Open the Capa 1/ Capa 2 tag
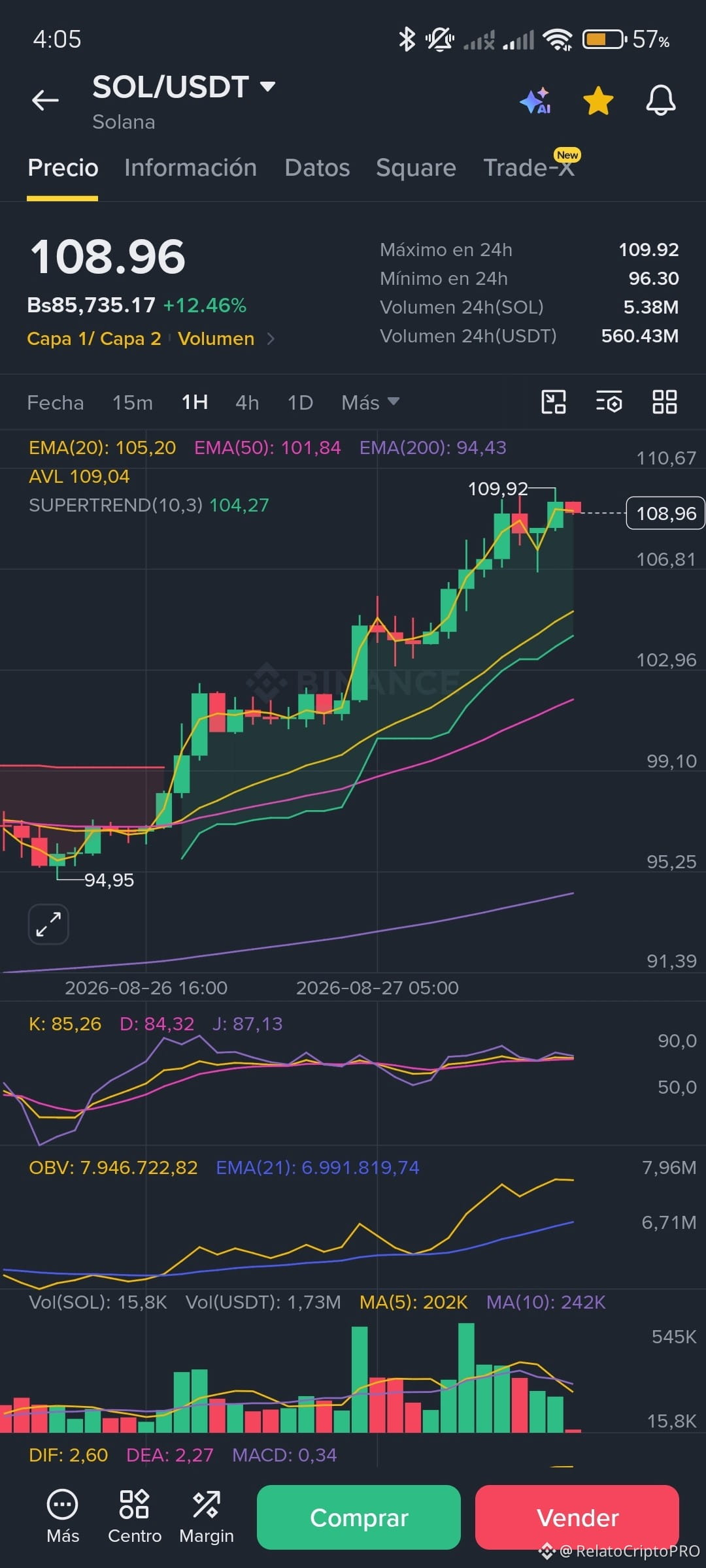The image size is (706, 1568). (94, 338)
